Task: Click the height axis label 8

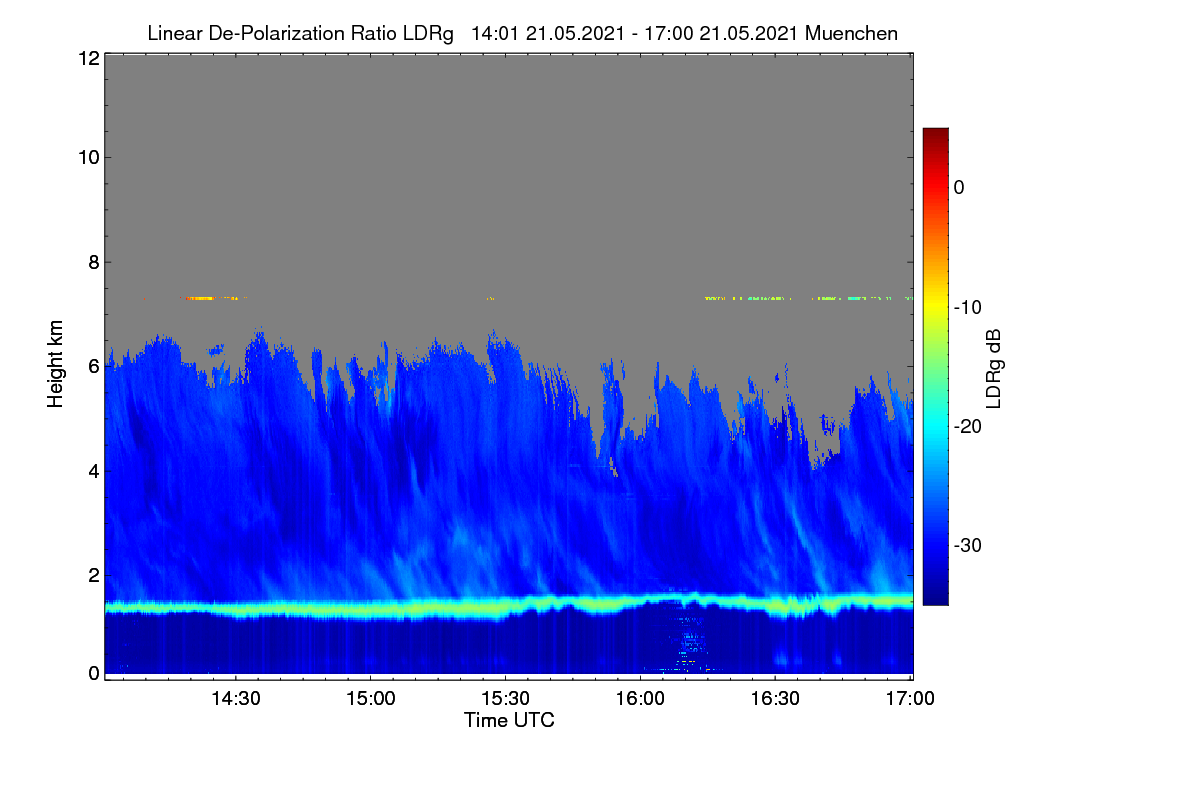Action: pyautogui.click(x=92, y=262)
